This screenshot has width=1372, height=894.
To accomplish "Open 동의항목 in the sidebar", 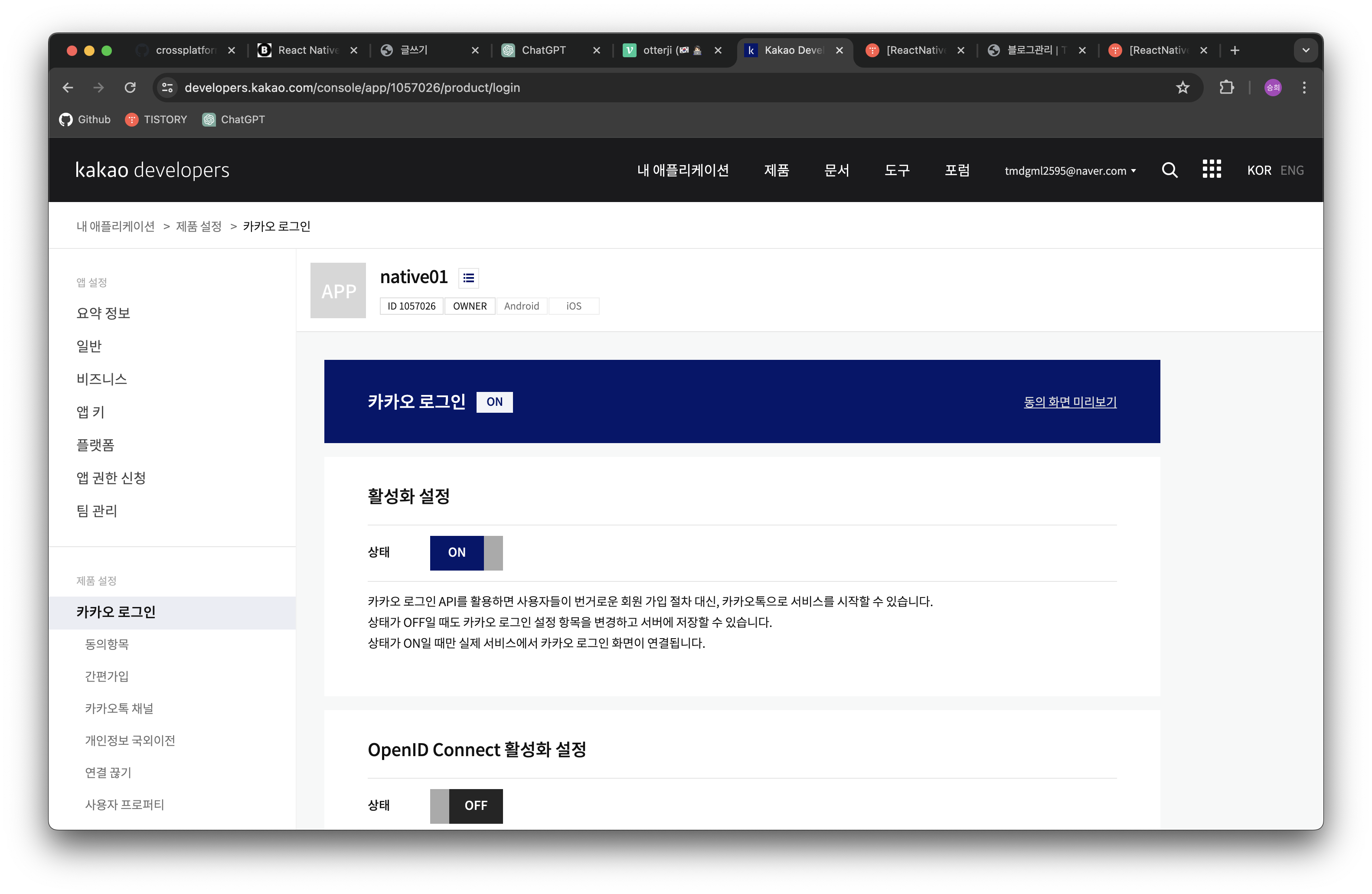I will tap(107, 644).
